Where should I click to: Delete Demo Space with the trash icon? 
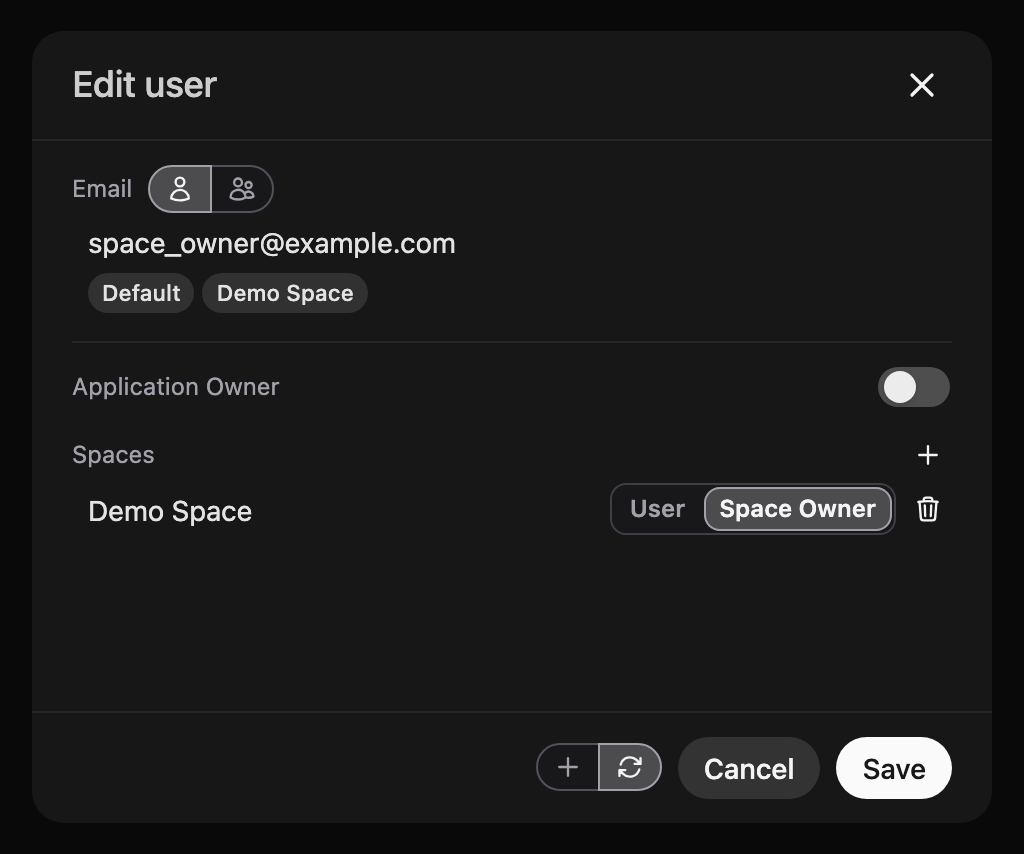click(927, 509)
